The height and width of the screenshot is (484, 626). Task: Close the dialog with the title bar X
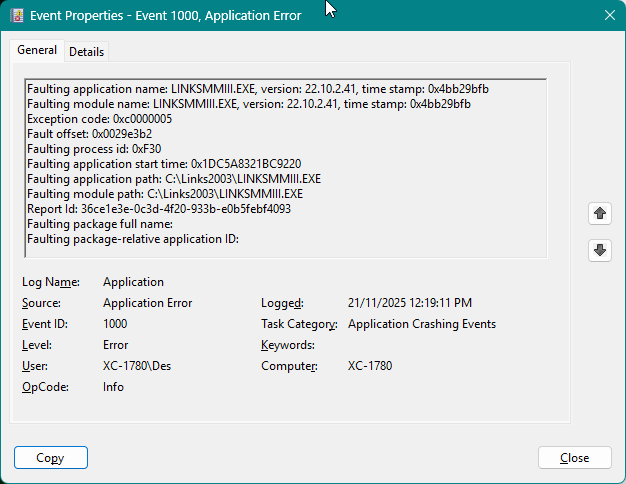coord(609,15)
